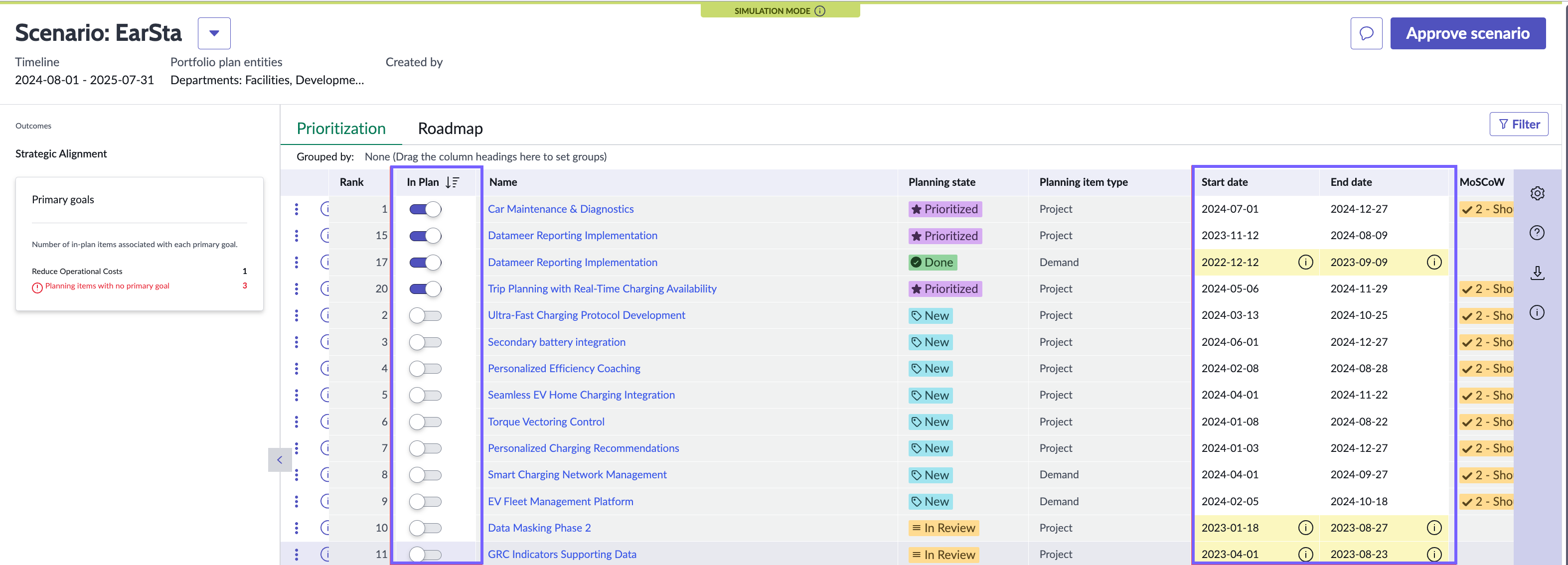Show info for Seamless EV Home Charging row
Image resolution: width=1568 pixels, height=565 pixels.
point(325,395)
